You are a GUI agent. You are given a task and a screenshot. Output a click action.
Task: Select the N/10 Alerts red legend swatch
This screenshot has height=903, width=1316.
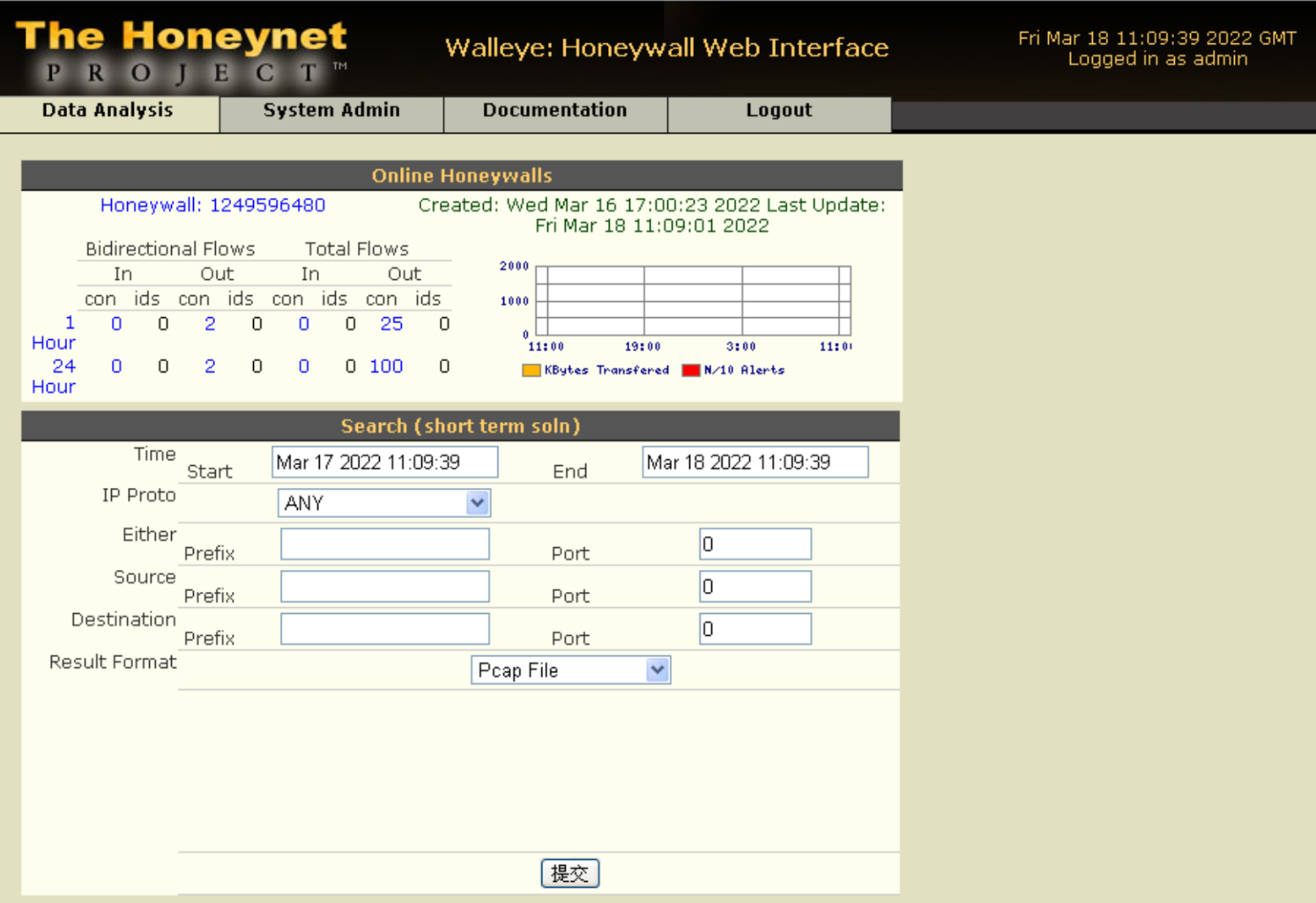pyautogui.click(x=691, y=370)
